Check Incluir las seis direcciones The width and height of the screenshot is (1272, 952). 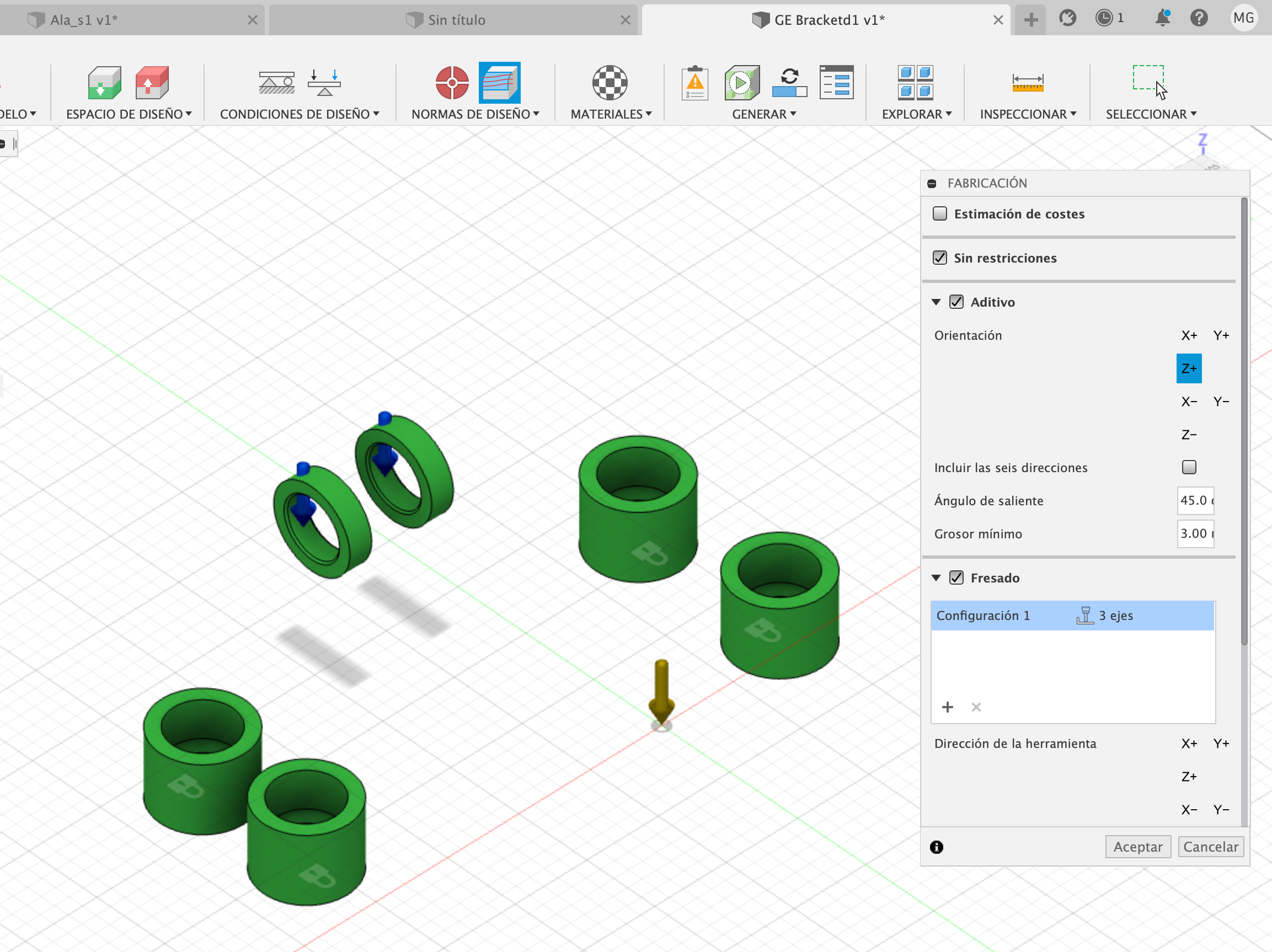pos(1189,467)
